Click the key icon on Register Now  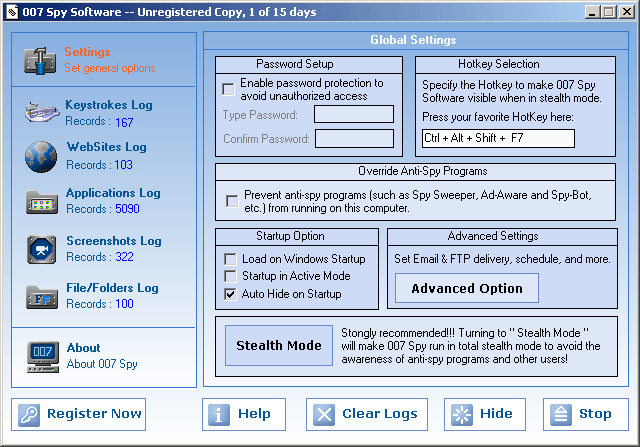(29, 415)
